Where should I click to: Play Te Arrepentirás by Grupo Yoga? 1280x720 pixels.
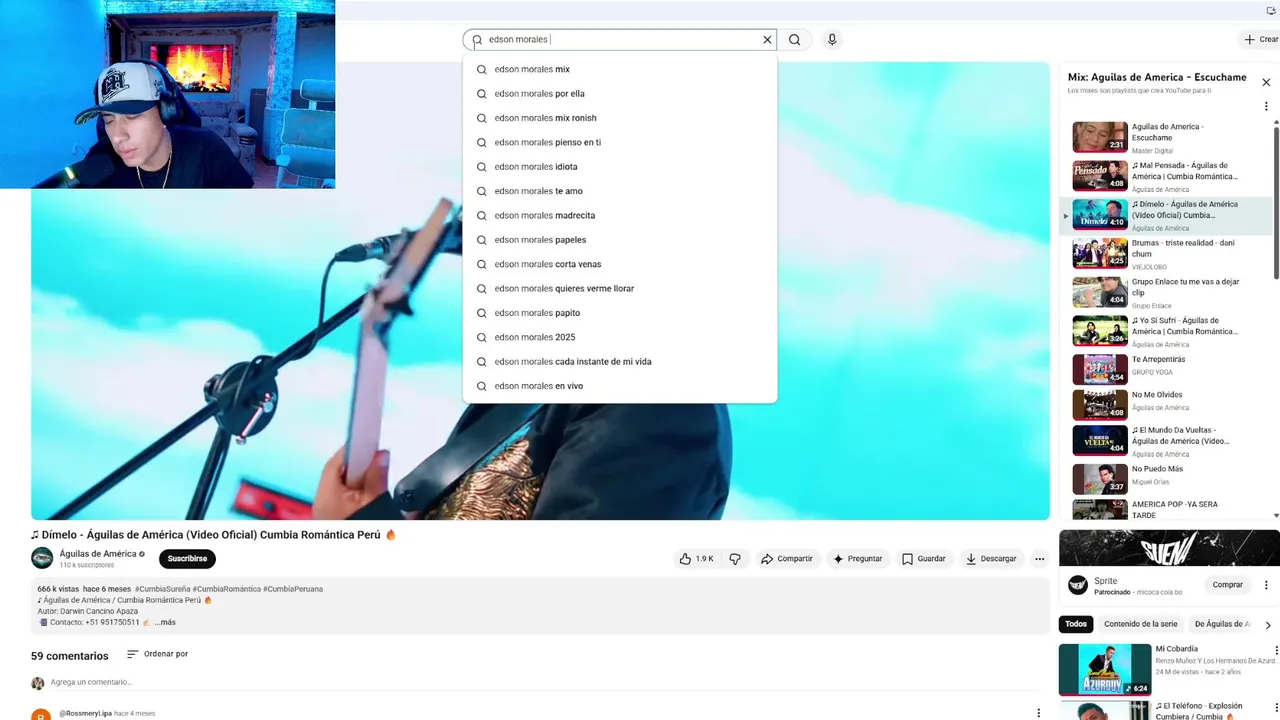tap(1168, 370)
